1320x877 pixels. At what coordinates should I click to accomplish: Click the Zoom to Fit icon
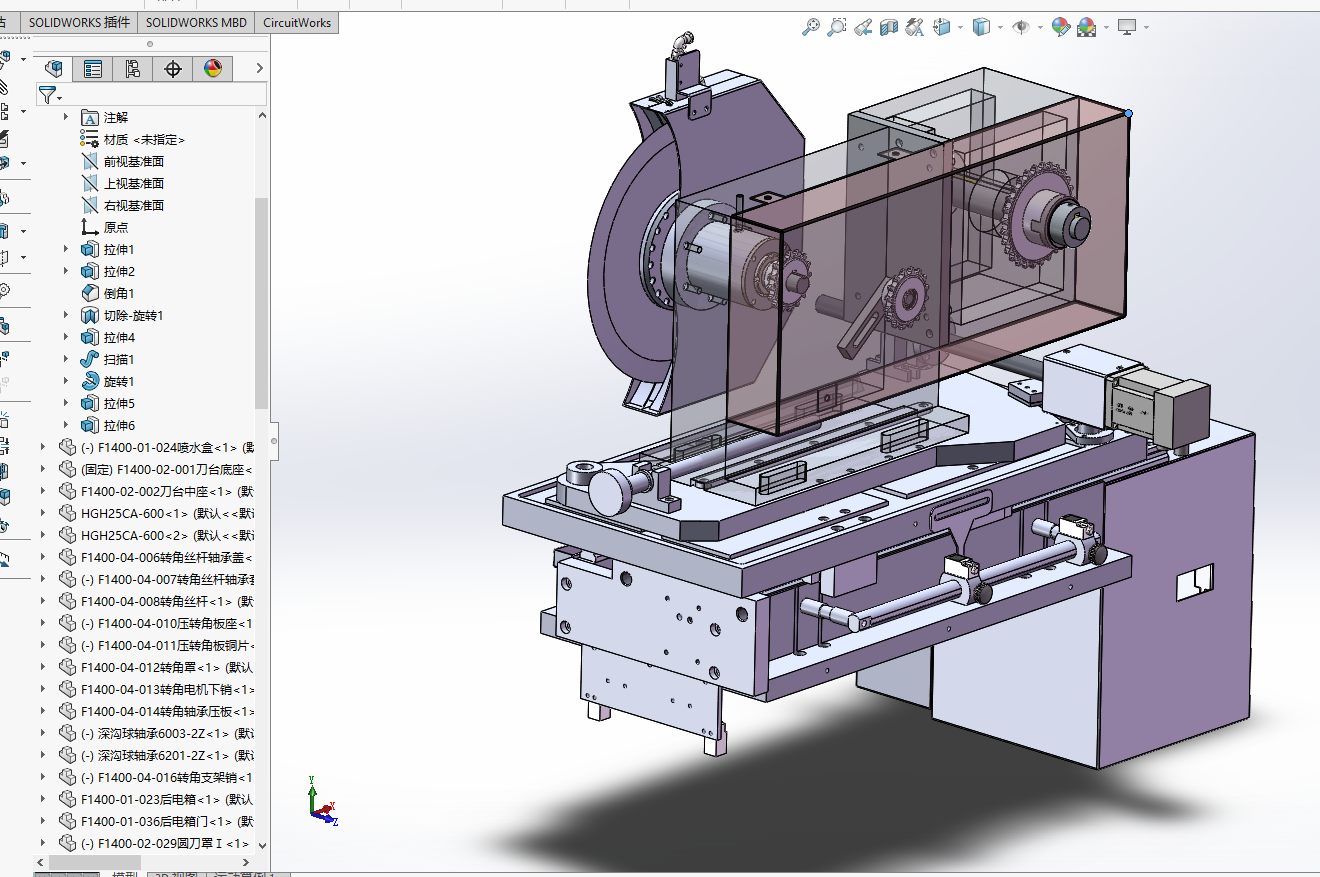pyautogui.click(x=811, y=28)
